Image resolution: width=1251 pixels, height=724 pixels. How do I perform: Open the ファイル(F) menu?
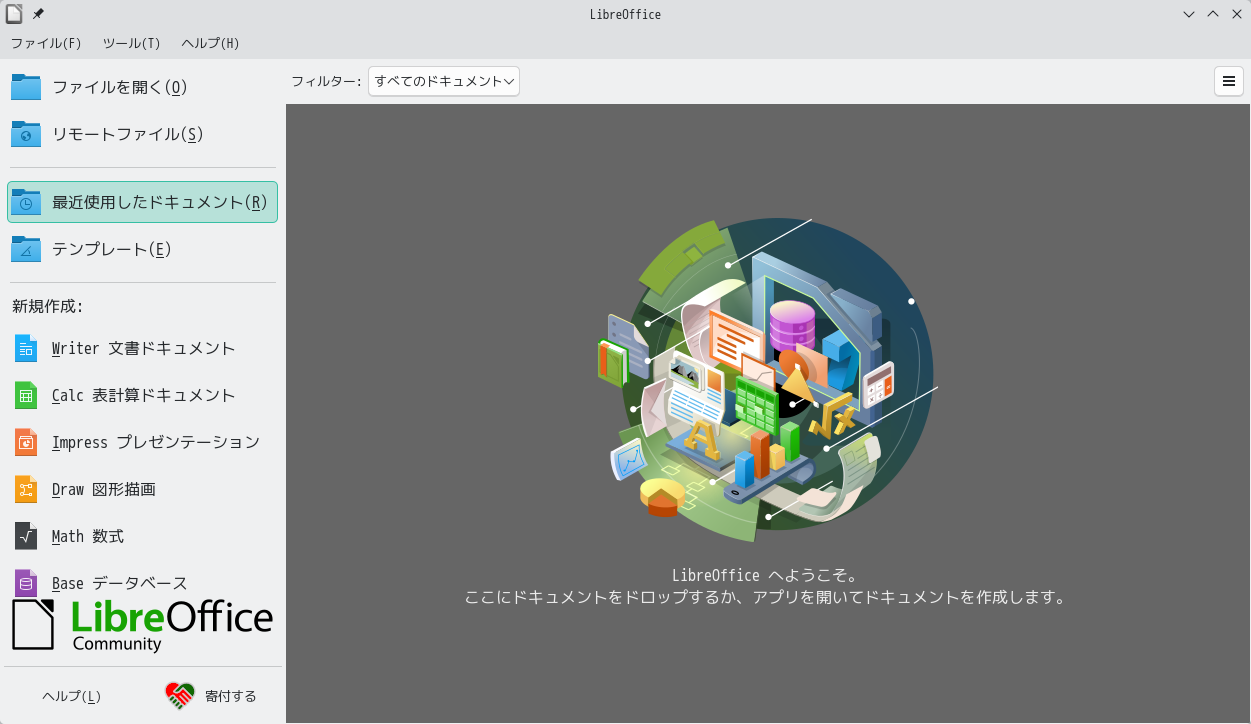(46, 43)
